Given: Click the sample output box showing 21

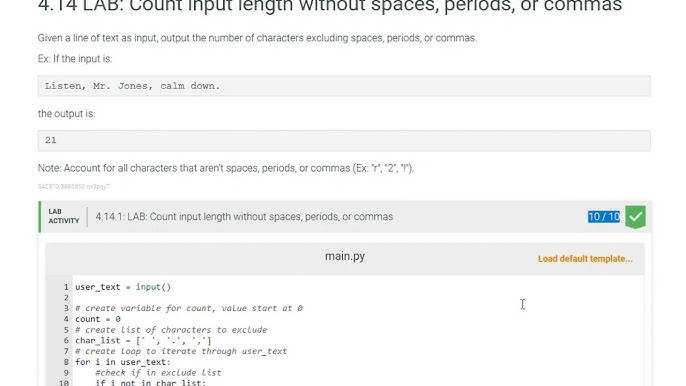Looking at the screenshot, I should point(344,140).
